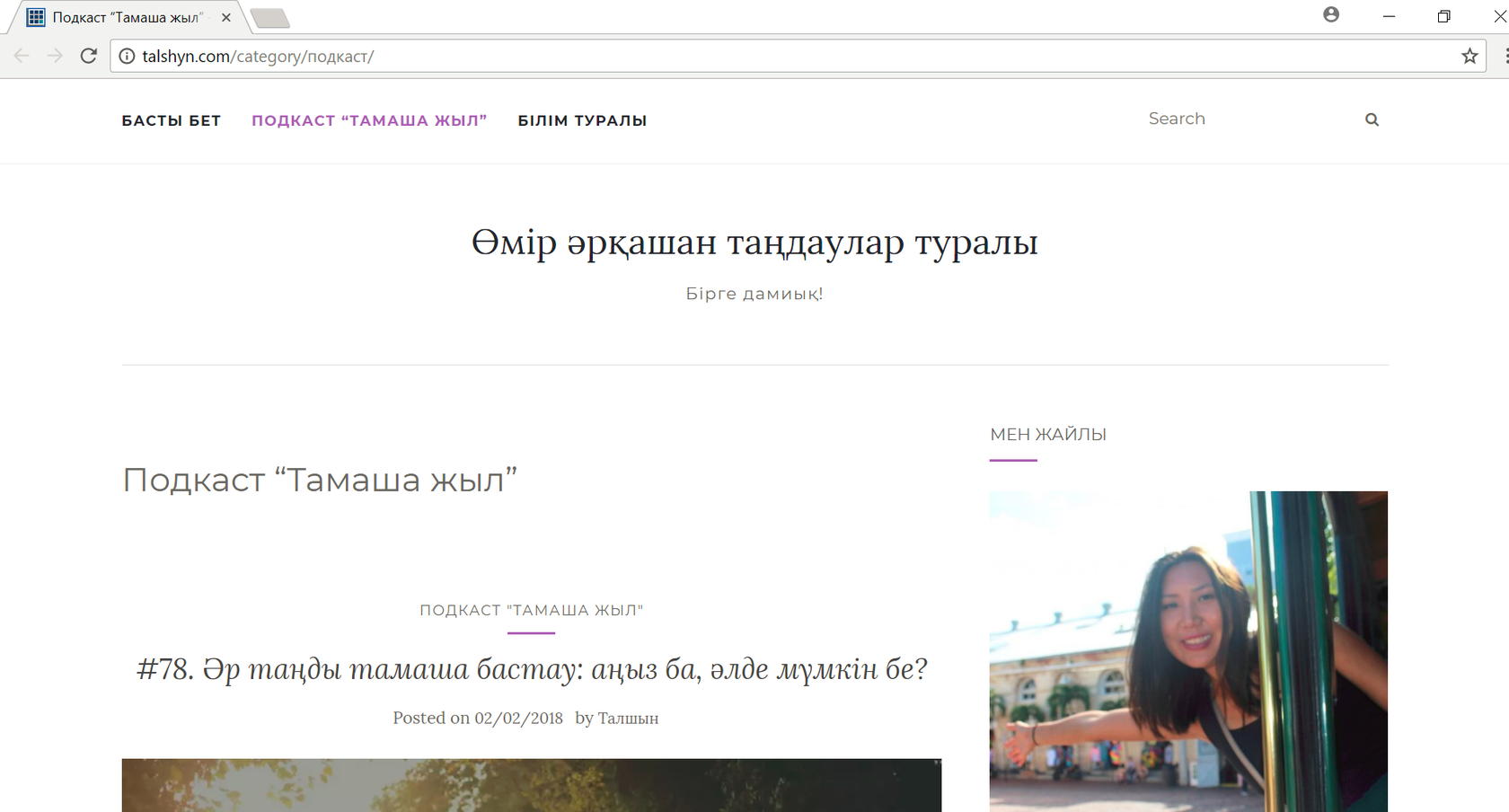Viewport: 1509px width, 812px height.
Task: Reload the page with refresh icon
Action: (x=88, y=56)
